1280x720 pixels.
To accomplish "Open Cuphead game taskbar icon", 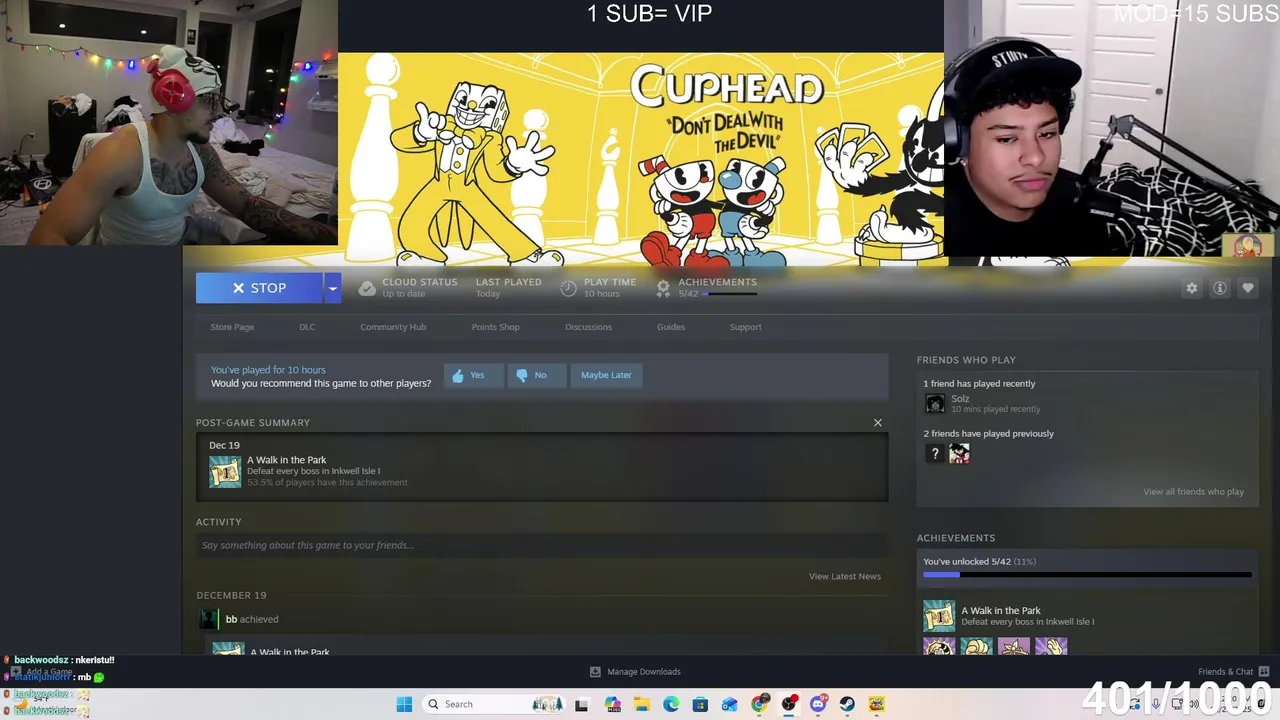I will (877, 704).
